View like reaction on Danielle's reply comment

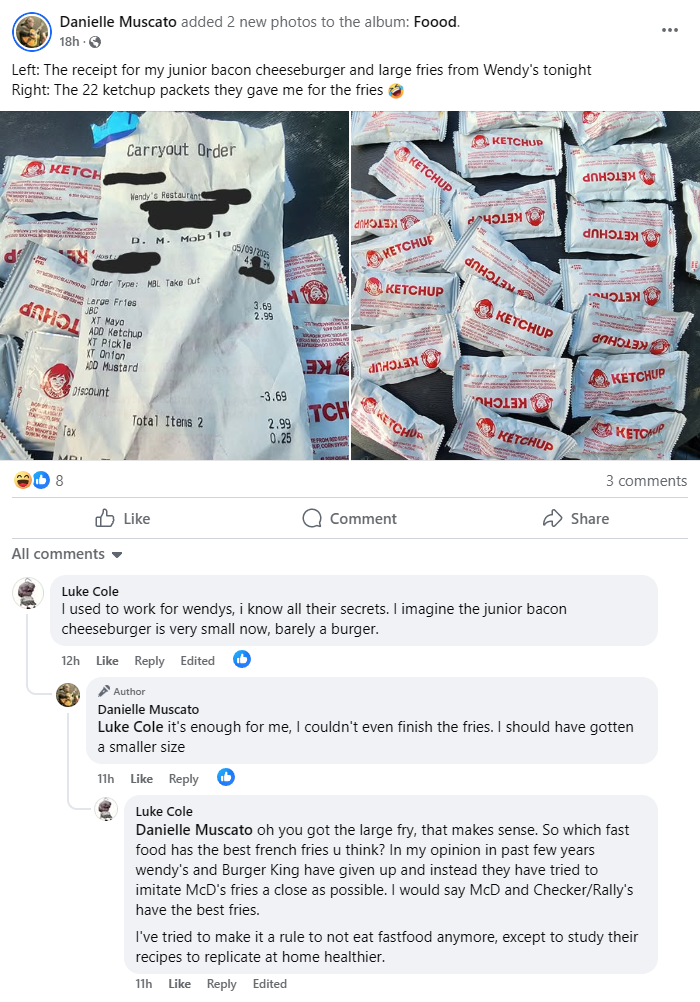pyautogui.click(x=226, y=778)
